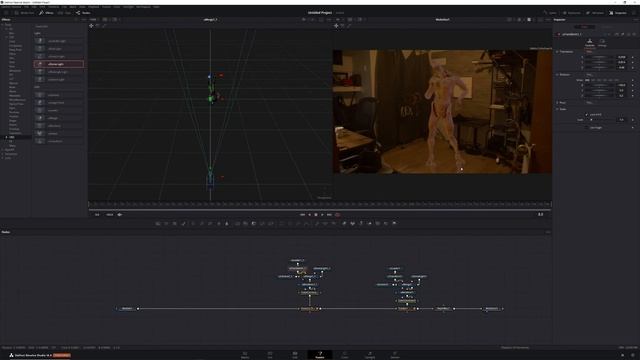Add a Matte Control node from the toolbar

[x=253, y=223]
